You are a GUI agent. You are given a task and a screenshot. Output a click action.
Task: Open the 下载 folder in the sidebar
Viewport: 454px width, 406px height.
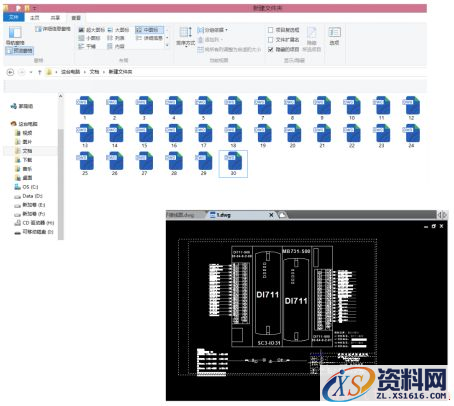[x=24, y=160]
